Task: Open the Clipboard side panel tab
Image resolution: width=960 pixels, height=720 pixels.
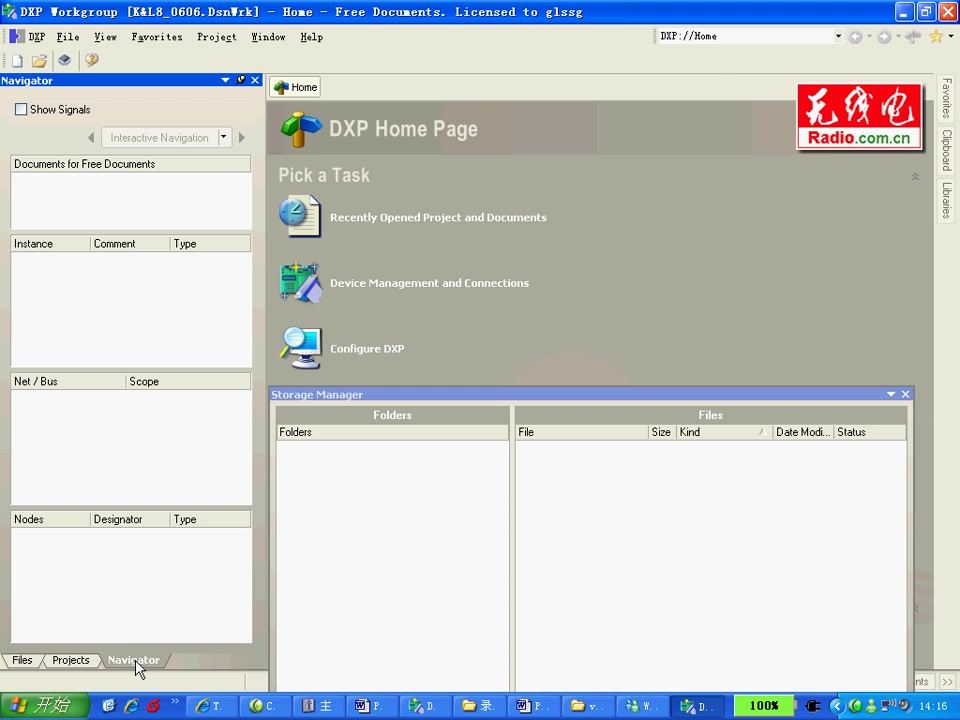Action: pyautogui.click(x=947, y=150)
